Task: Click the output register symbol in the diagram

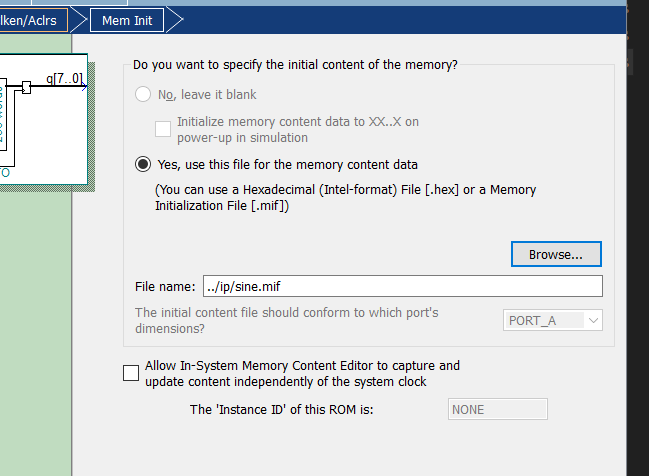Action: (x=27, y=88)
